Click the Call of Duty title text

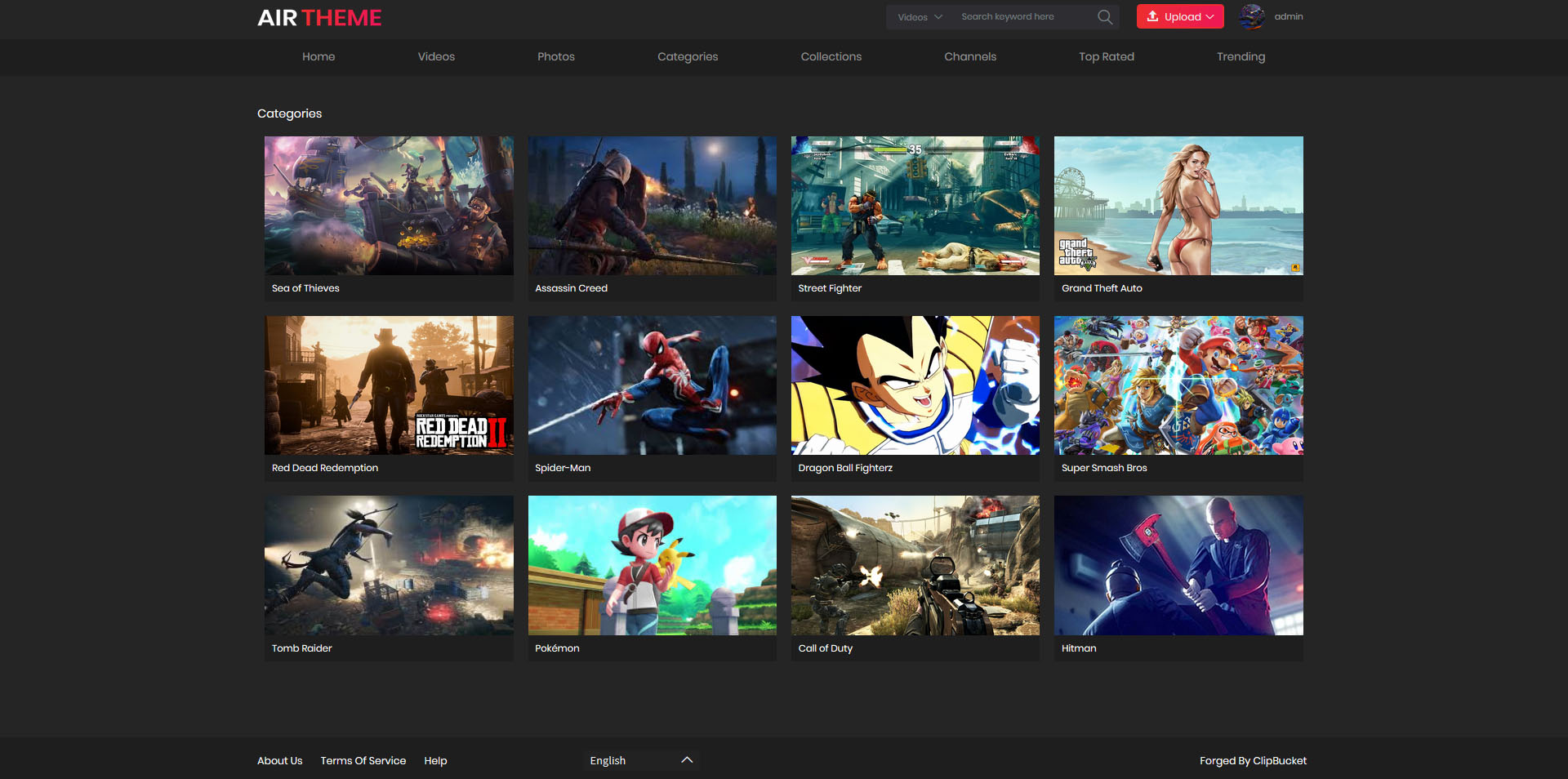click(x=825, y=648)
